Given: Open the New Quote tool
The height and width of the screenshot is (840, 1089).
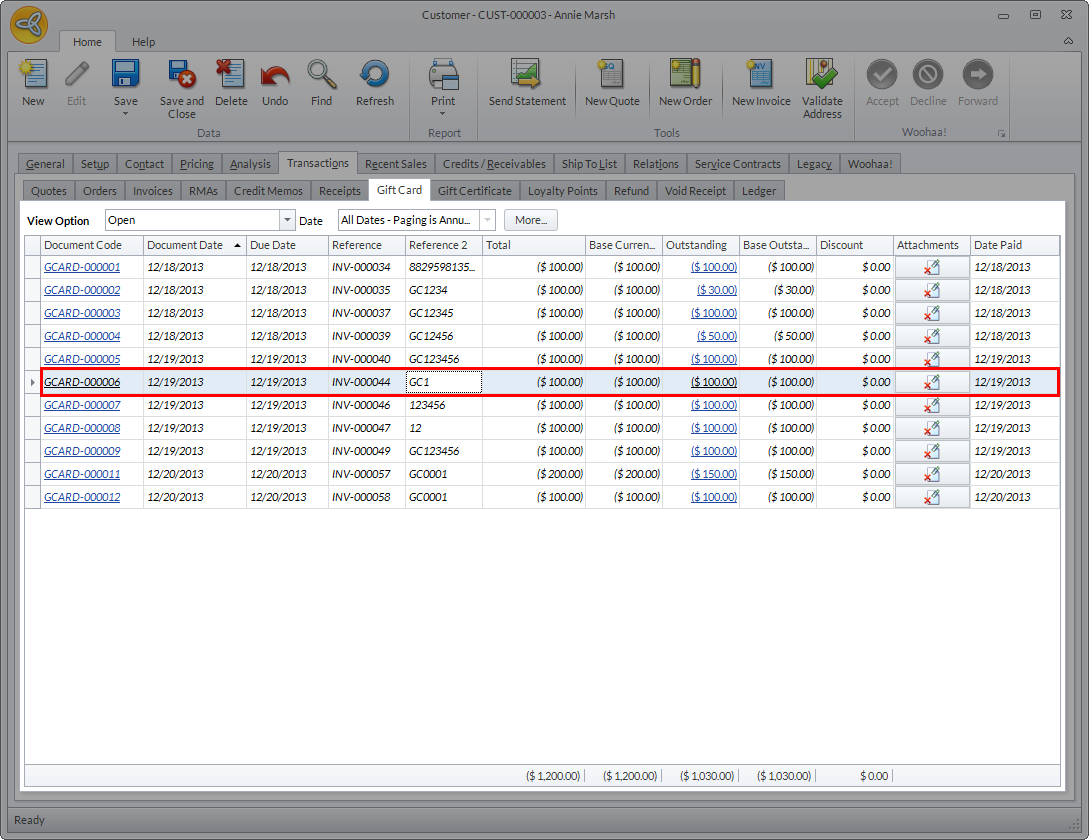Looking at the screenshot, I should 612,76.
